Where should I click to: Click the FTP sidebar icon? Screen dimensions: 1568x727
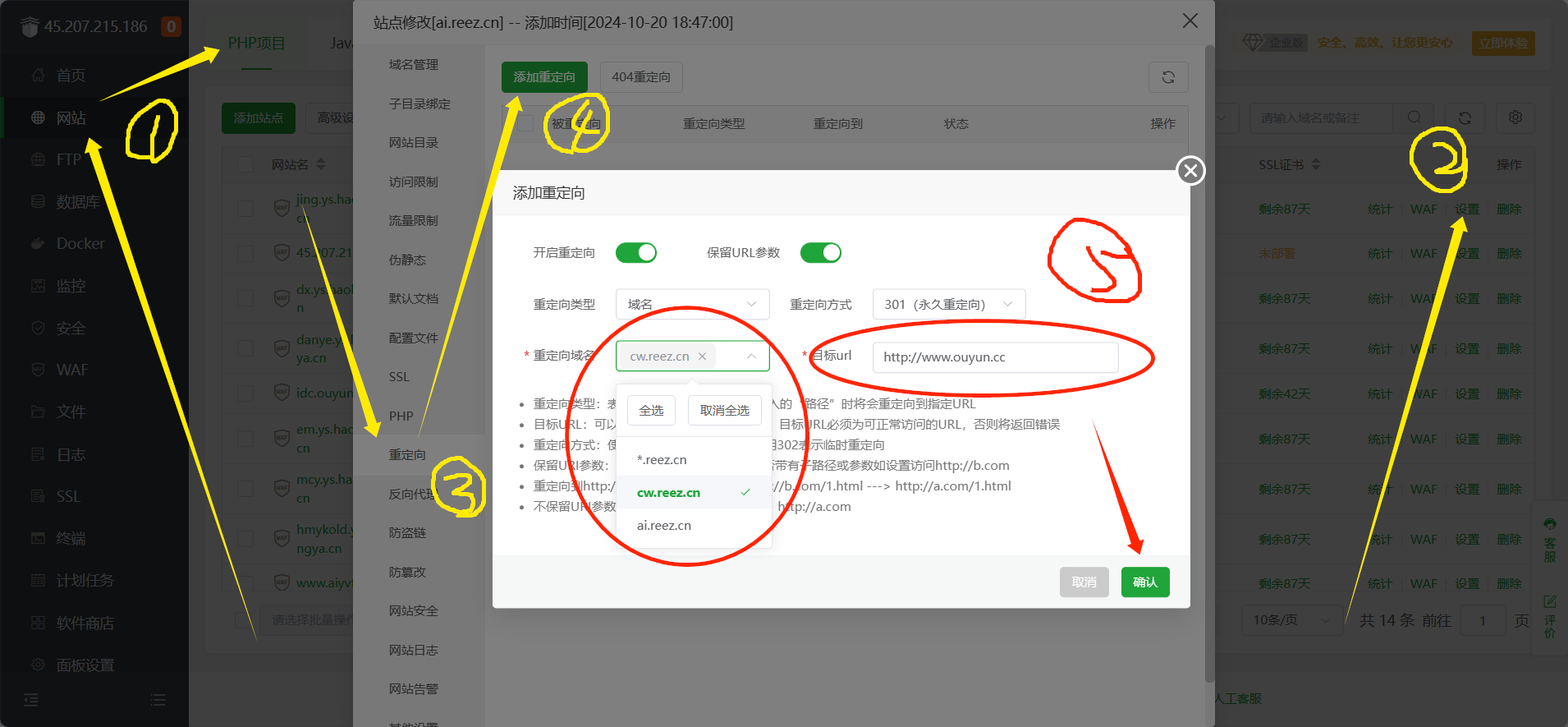[x=38, y=159]
